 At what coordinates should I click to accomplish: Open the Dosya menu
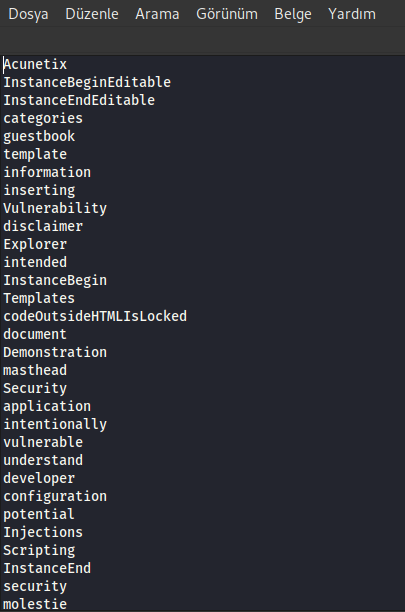coord(28,14)
